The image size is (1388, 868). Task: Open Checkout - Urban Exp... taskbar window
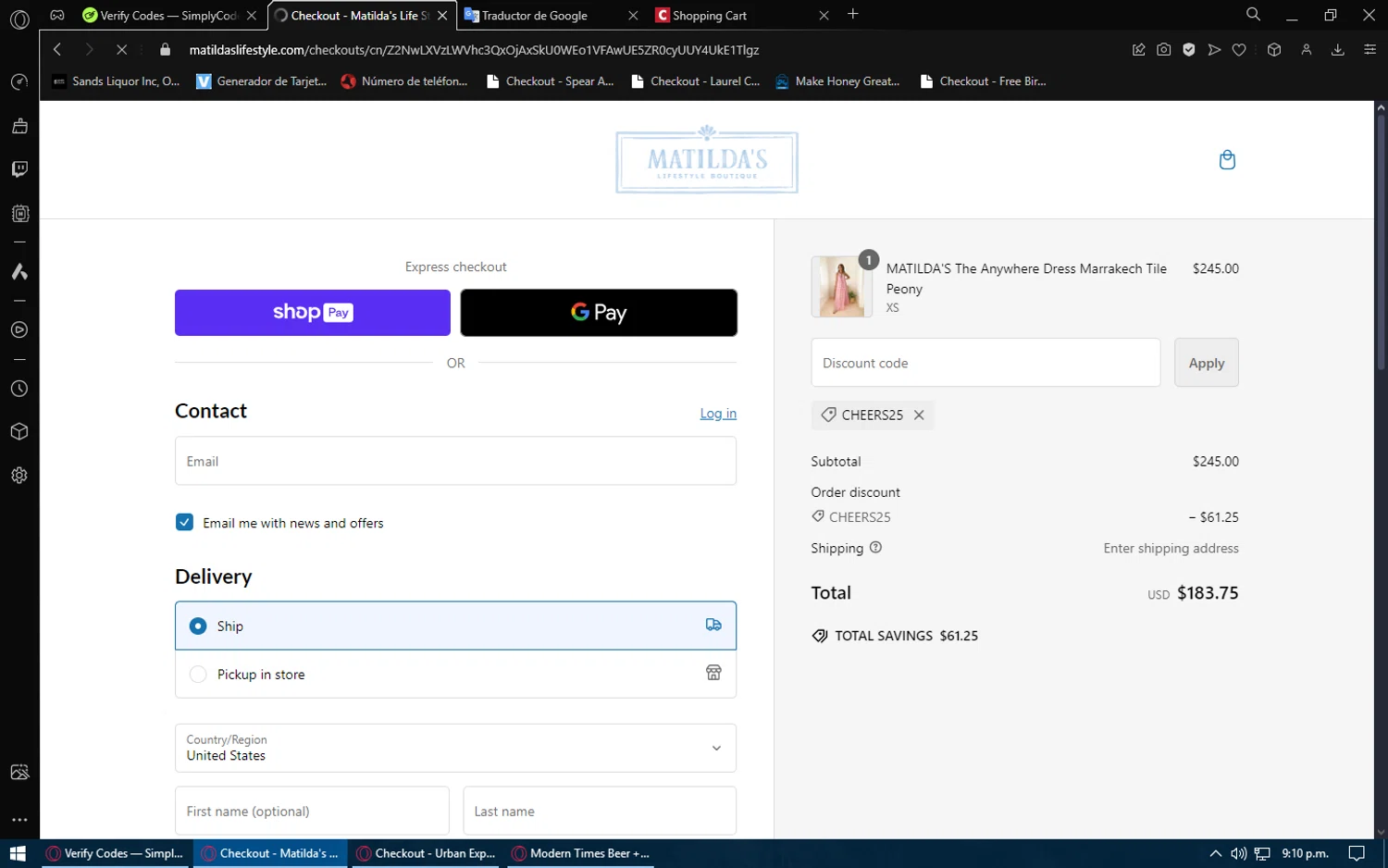[x=427, y=853]
